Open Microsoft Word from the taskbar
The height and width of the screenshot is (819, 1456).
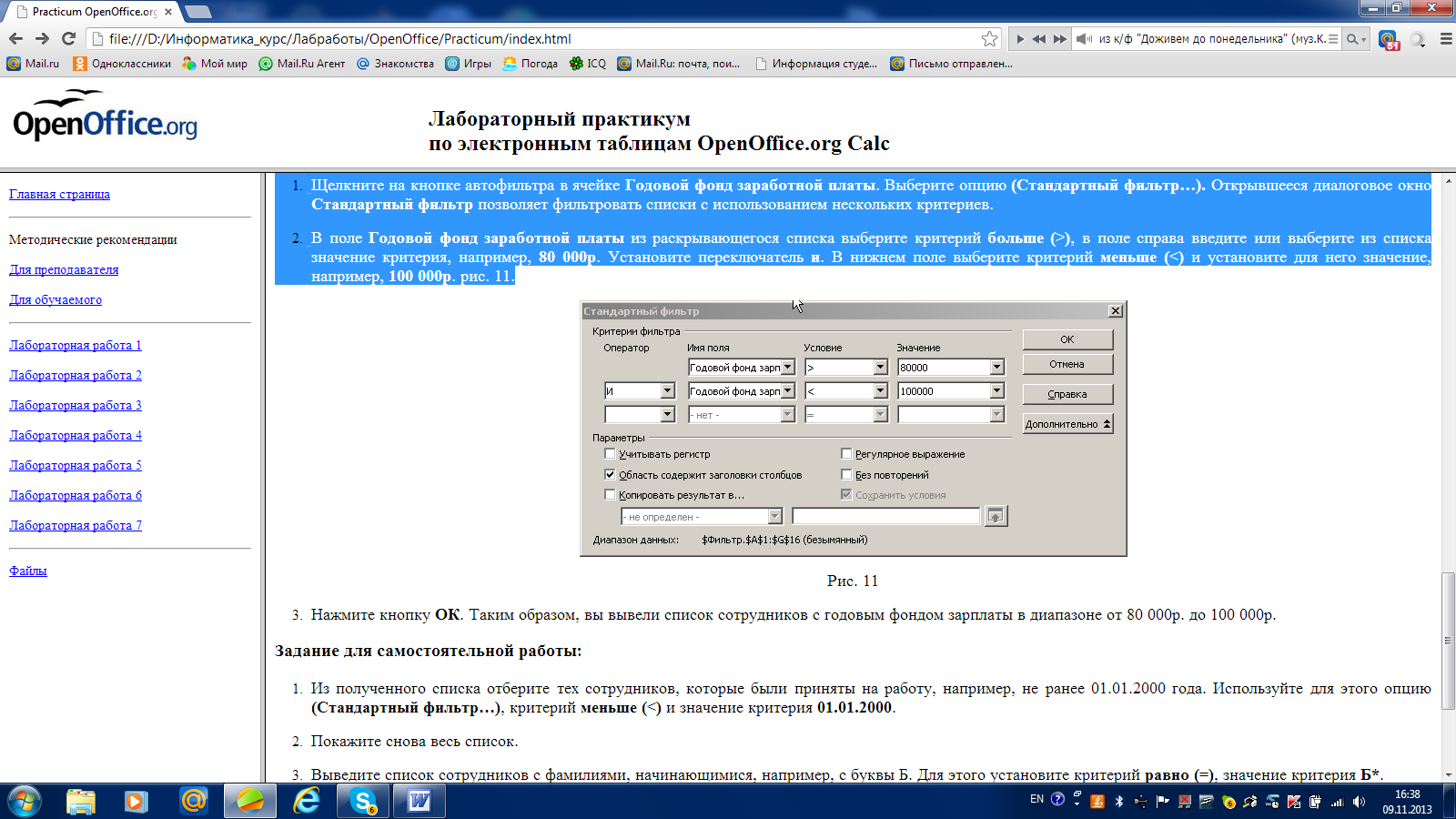click(x=420, y=801)
